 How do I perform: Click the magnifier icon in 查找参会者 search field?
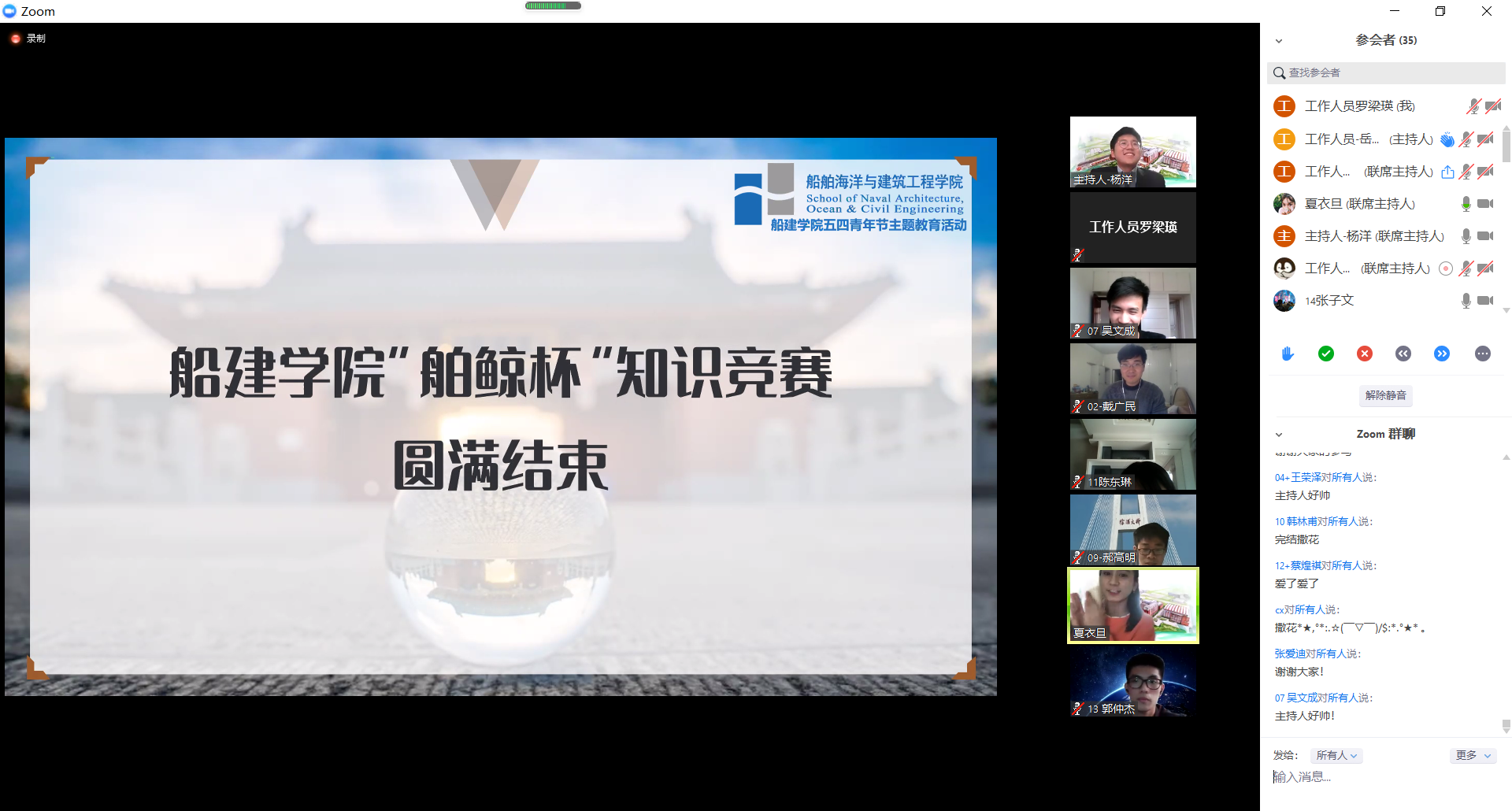click(x=1279, y=72)
